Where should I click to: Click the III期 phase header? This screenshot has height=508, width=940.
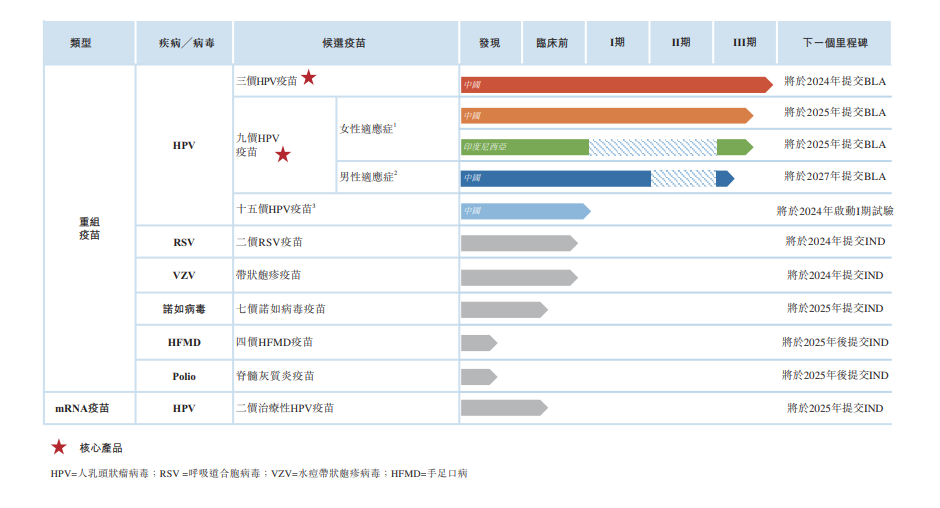point(744,43)
